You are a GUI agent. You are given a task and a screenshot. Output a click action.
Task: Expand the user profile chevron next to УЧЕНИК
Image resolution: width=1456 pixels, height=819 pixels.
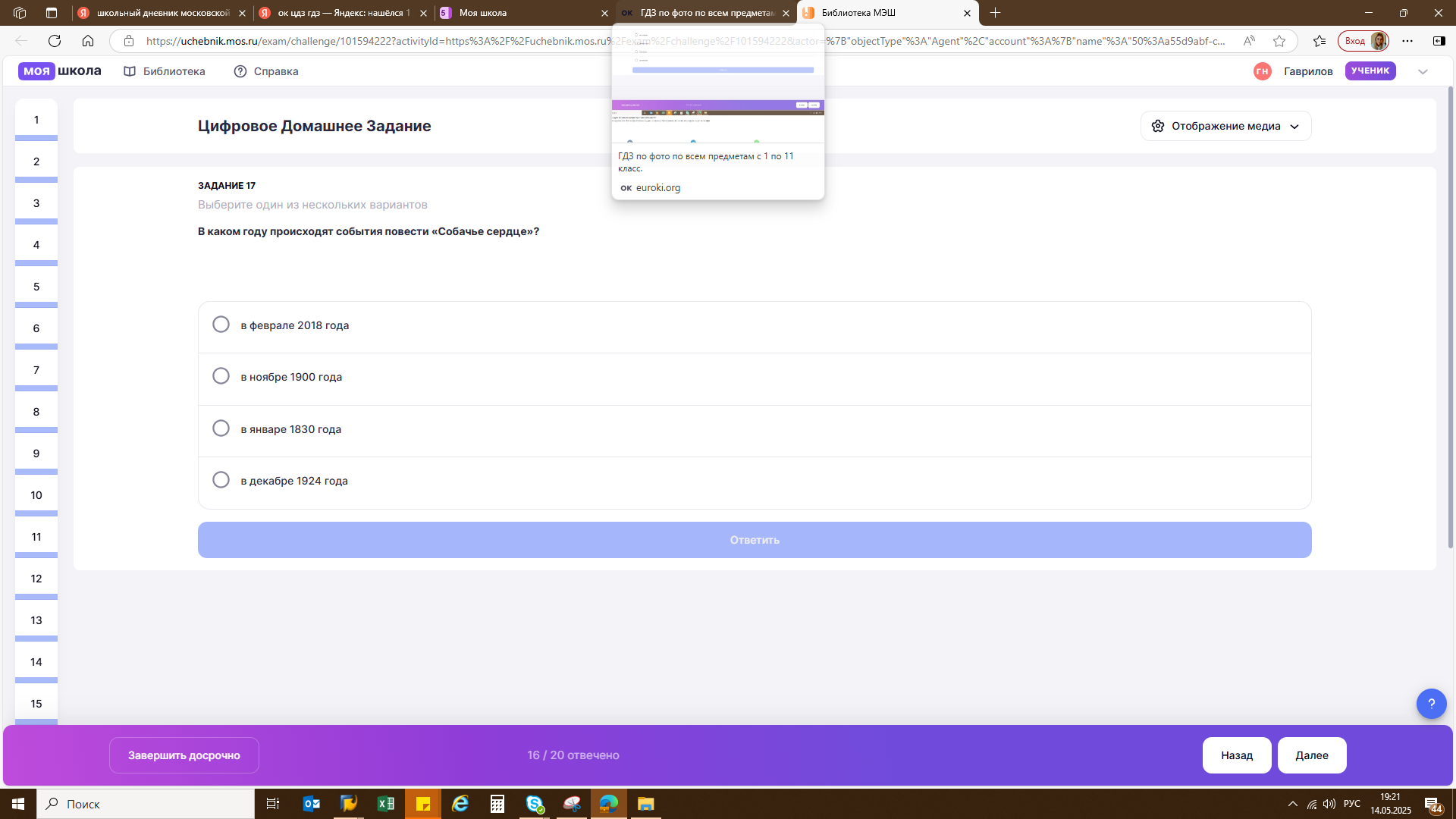[x=1423, y=71]
